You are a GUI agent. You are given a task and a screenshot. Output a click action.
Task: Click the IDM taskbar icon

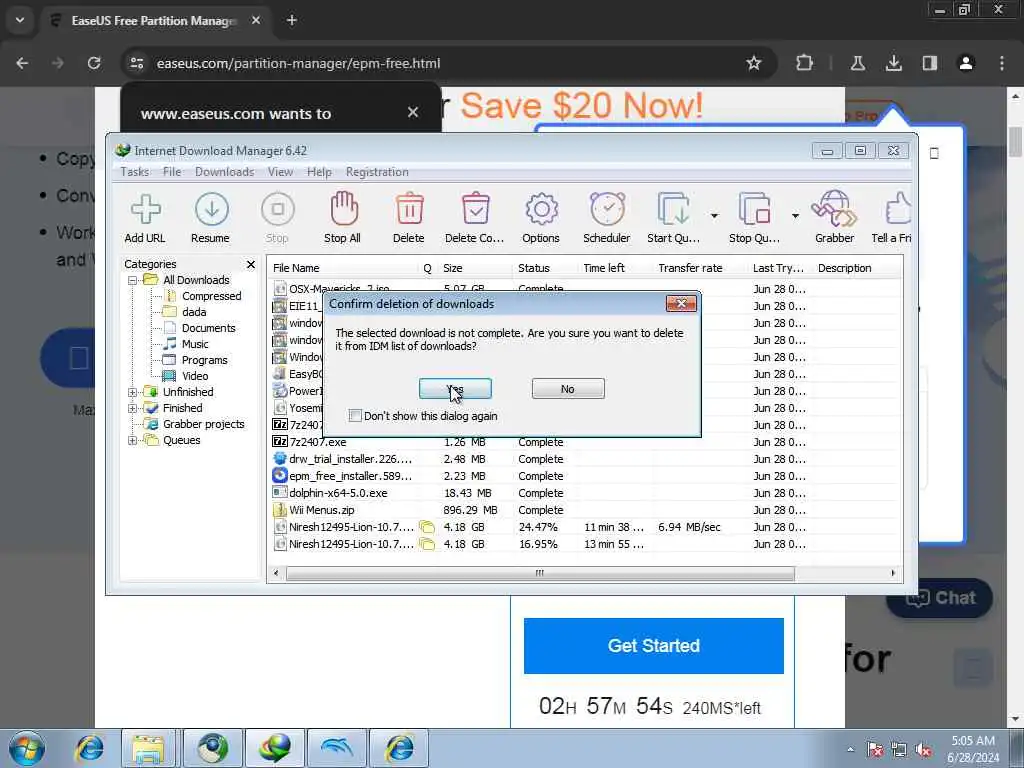(x=274, y=748)
